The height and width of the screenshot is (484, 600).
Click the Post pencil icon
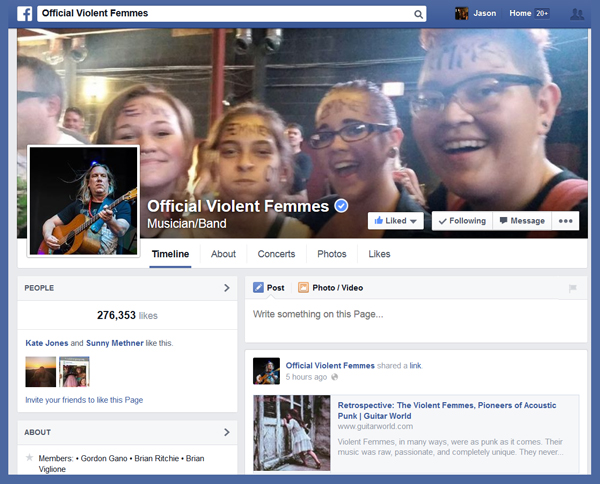click(x=258, y=287)
